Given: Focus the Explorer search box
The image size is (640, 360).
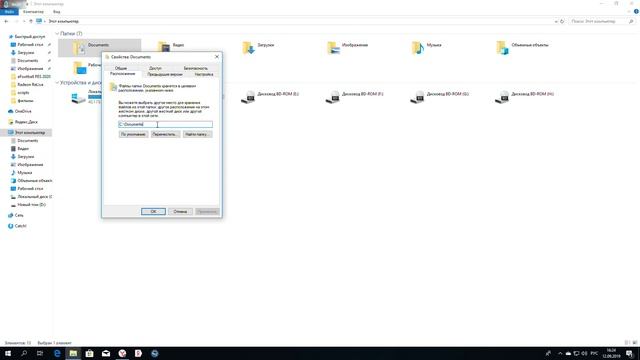Looking at the screenshot, I should point(602,21).
